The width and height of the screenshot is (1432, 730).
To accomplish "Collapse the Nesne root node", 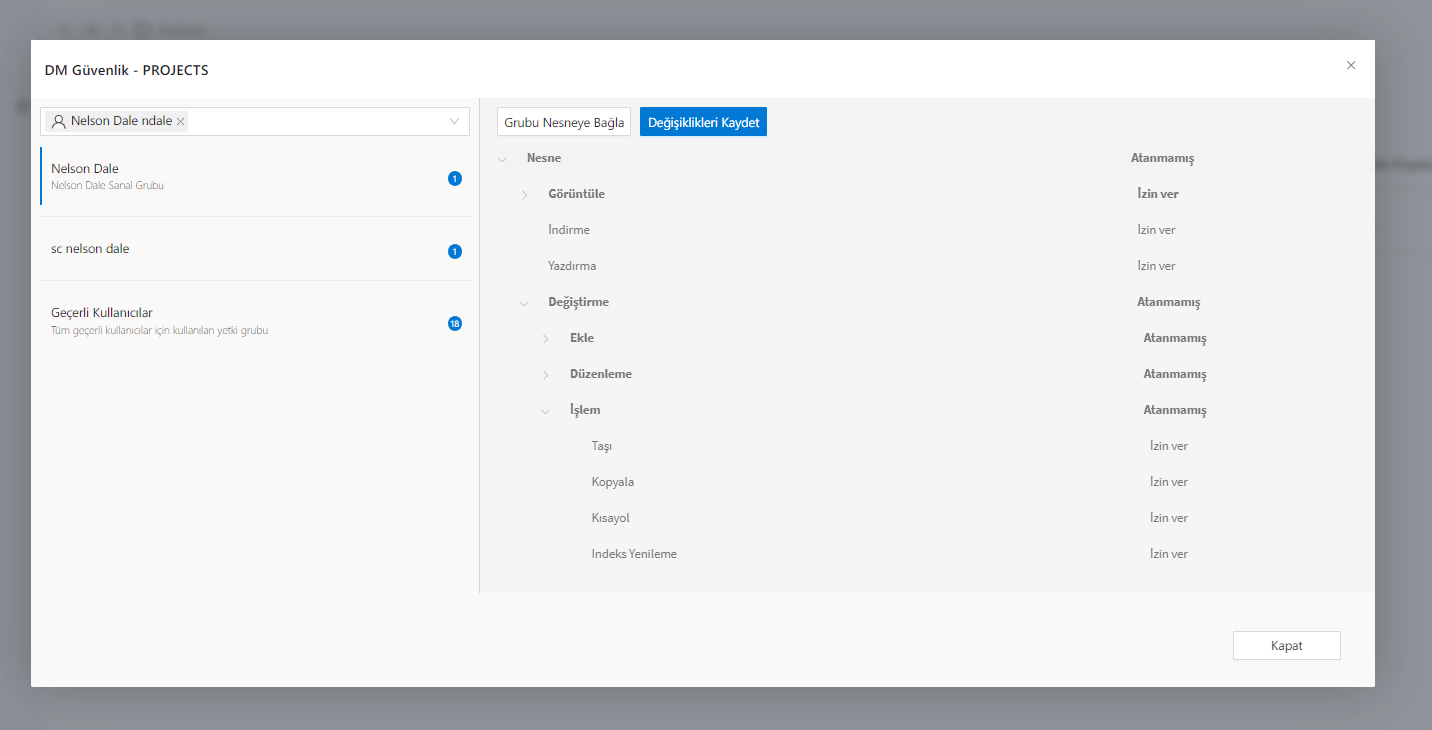I will (x=502, y=158).
